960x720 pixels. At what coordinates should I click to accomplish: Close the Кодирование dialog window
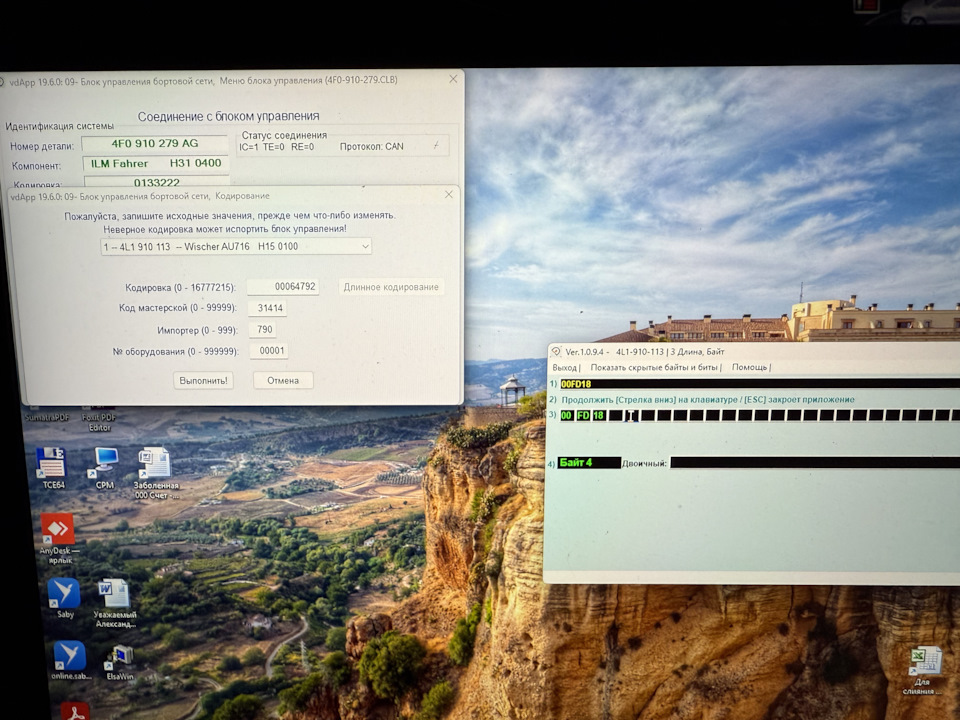pyautogui.click(x=449, y=195)
